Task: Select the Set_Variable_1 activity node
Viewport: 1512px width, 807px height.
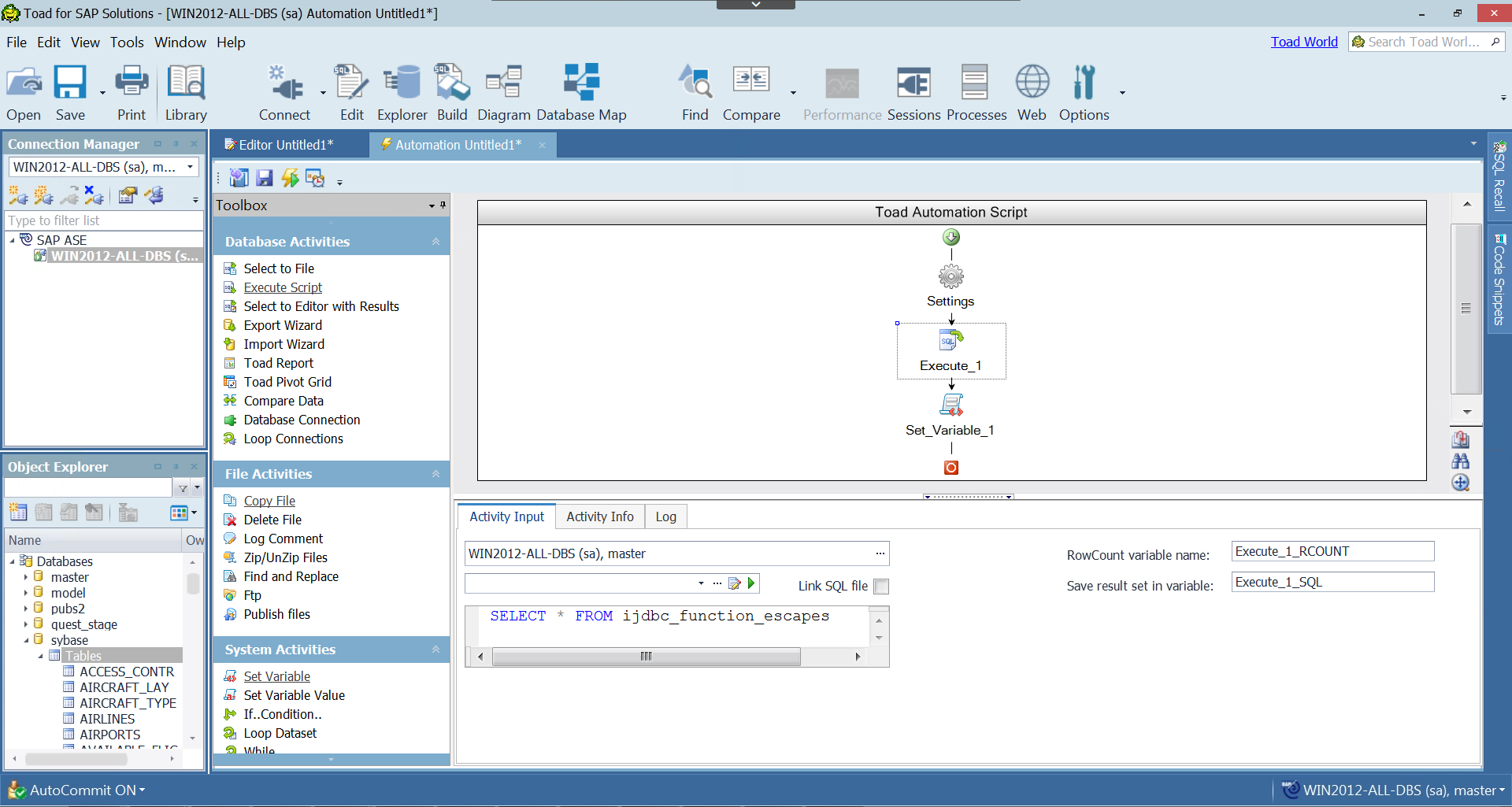Action: (951, 415)
